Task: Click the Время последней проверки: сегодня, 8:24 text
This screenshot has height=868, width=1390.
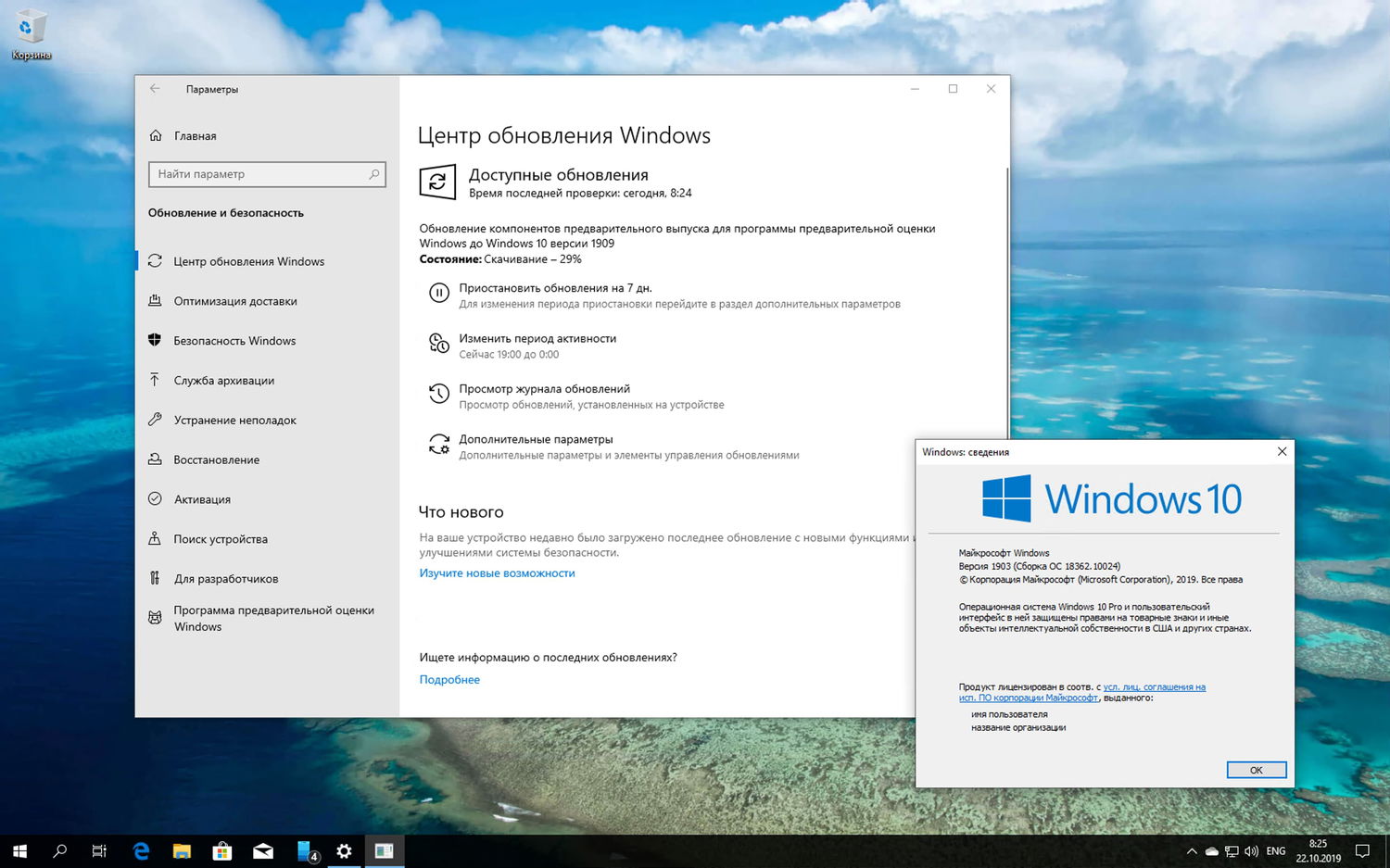Action: (580, 194)
